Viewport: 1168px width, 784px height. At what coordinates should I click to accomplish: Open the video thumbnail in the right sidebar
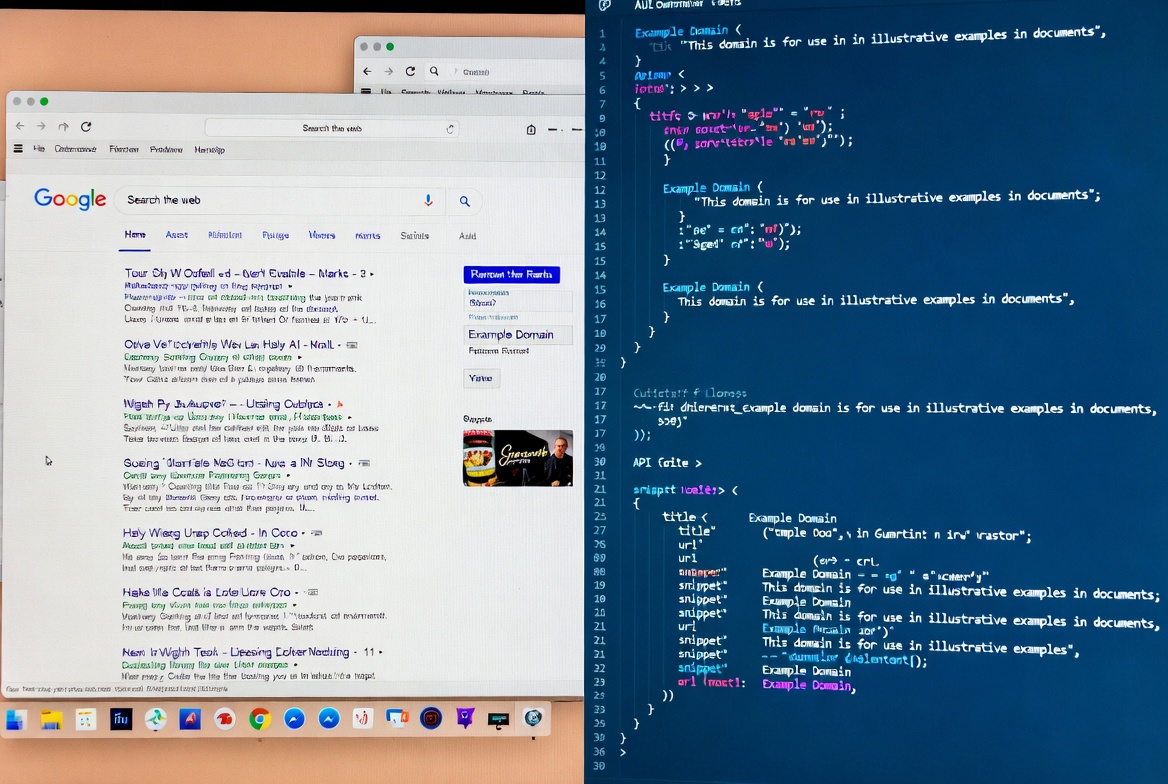[x=518, y=458]
